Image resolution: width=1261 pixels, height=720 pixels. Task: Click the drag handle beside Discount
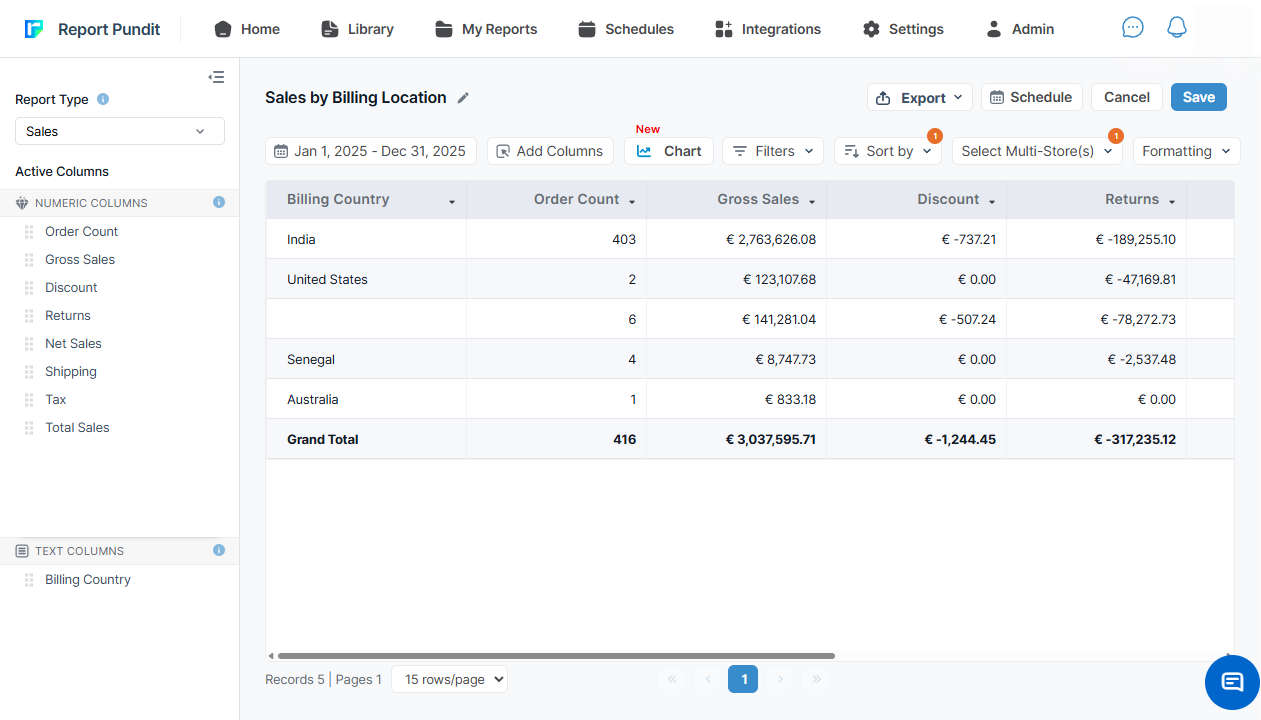click(x=29, y=287)
